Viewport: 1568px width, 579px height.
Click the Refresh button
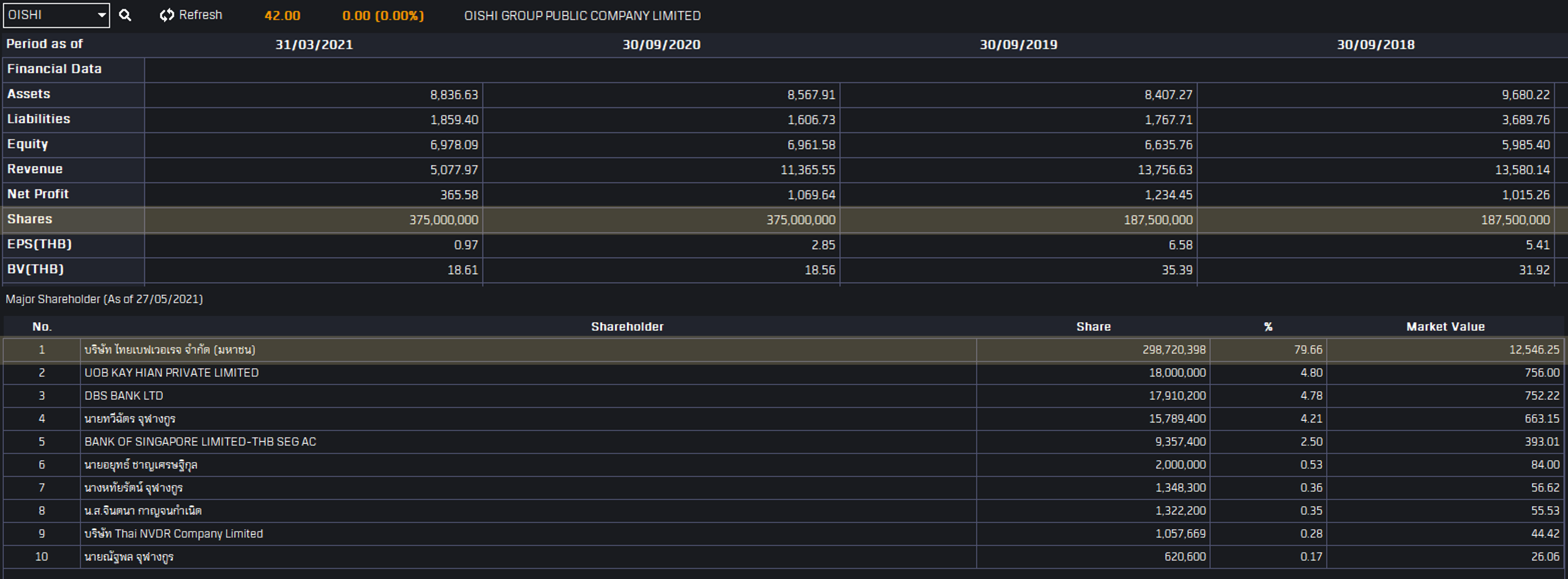click(x=191, y=15)
